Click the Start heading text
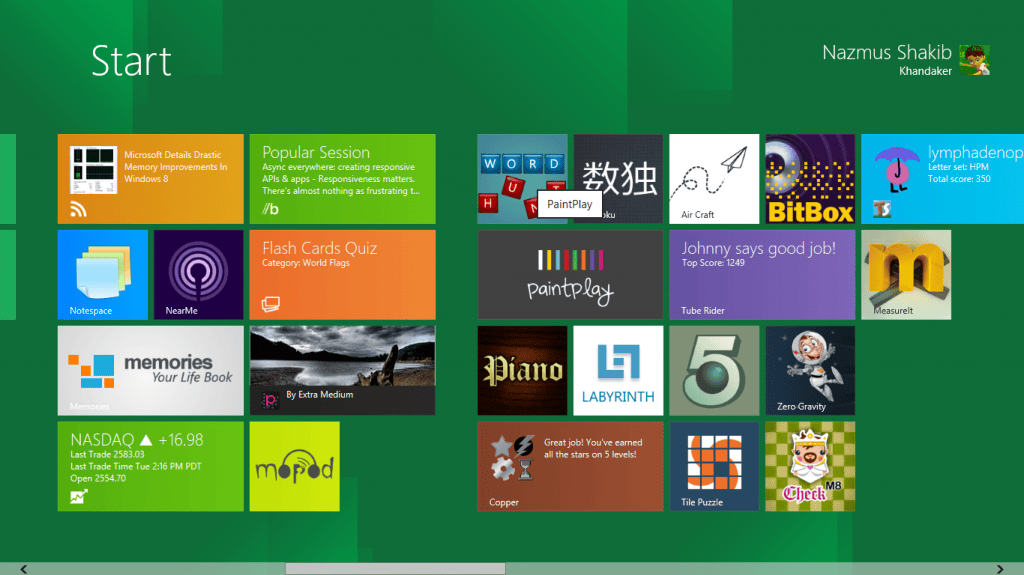Viewport: 1024px width, 575px height. click(131, 61)
